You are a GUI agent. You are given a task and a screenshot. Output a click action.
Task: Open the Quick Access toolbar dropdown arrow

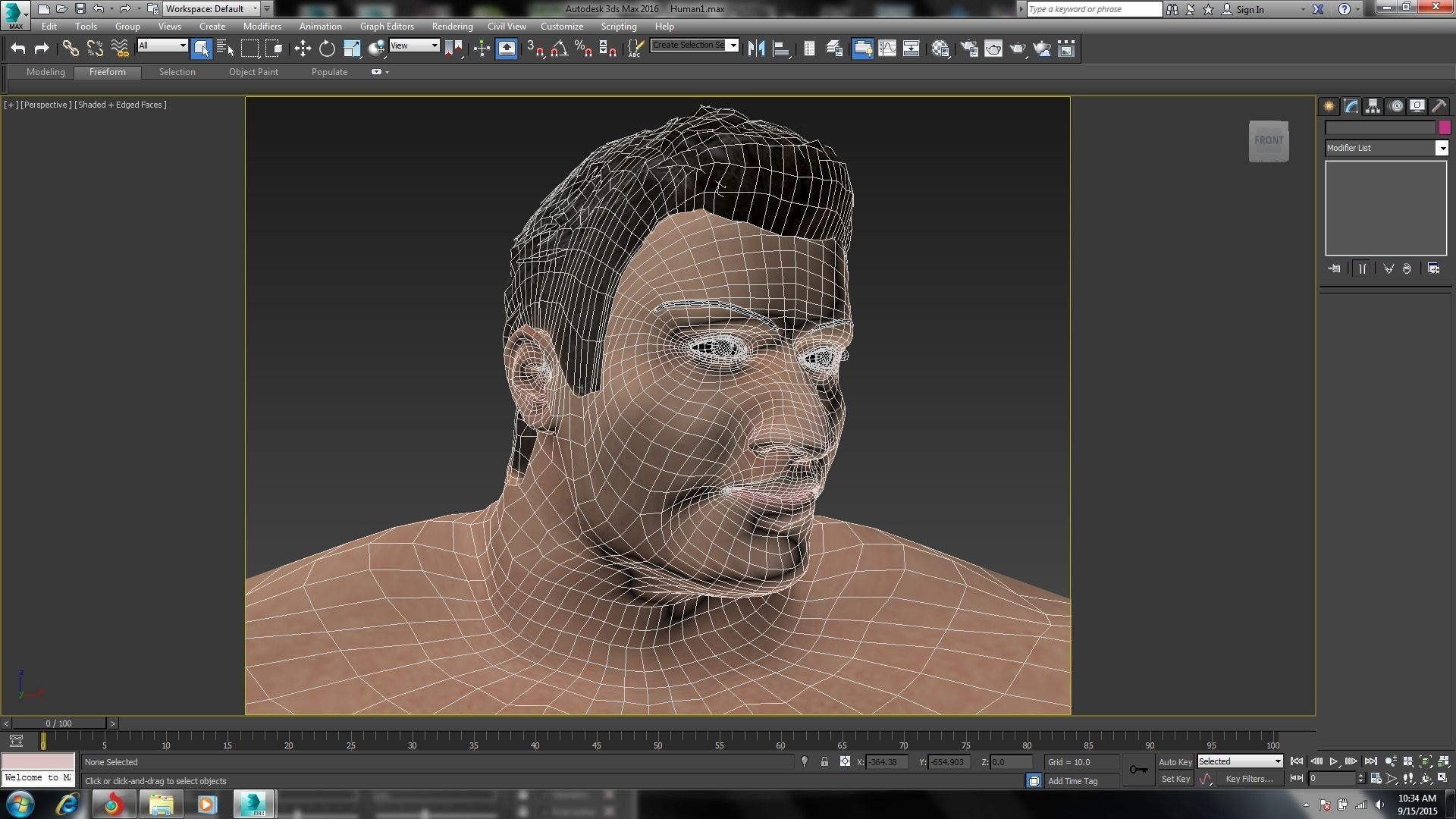coord(267,9)
